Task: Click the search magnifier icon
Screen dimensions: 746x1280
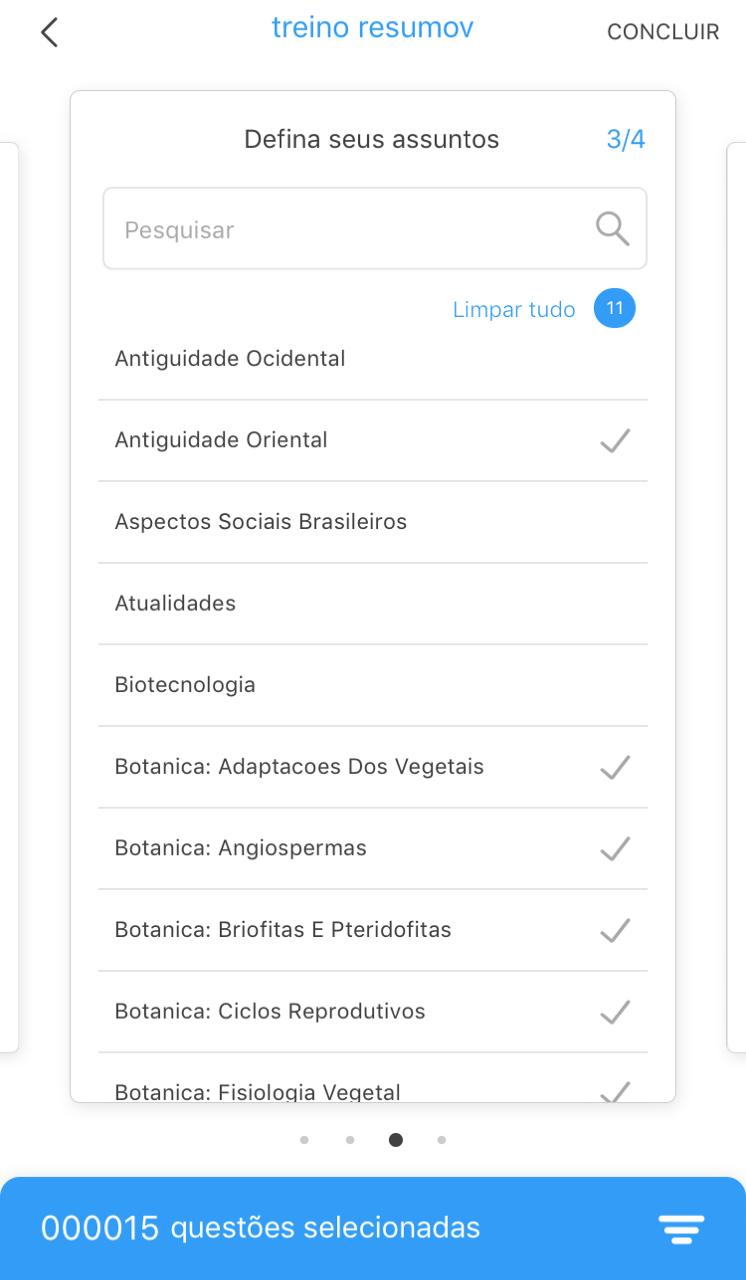Action: [612, 229]
